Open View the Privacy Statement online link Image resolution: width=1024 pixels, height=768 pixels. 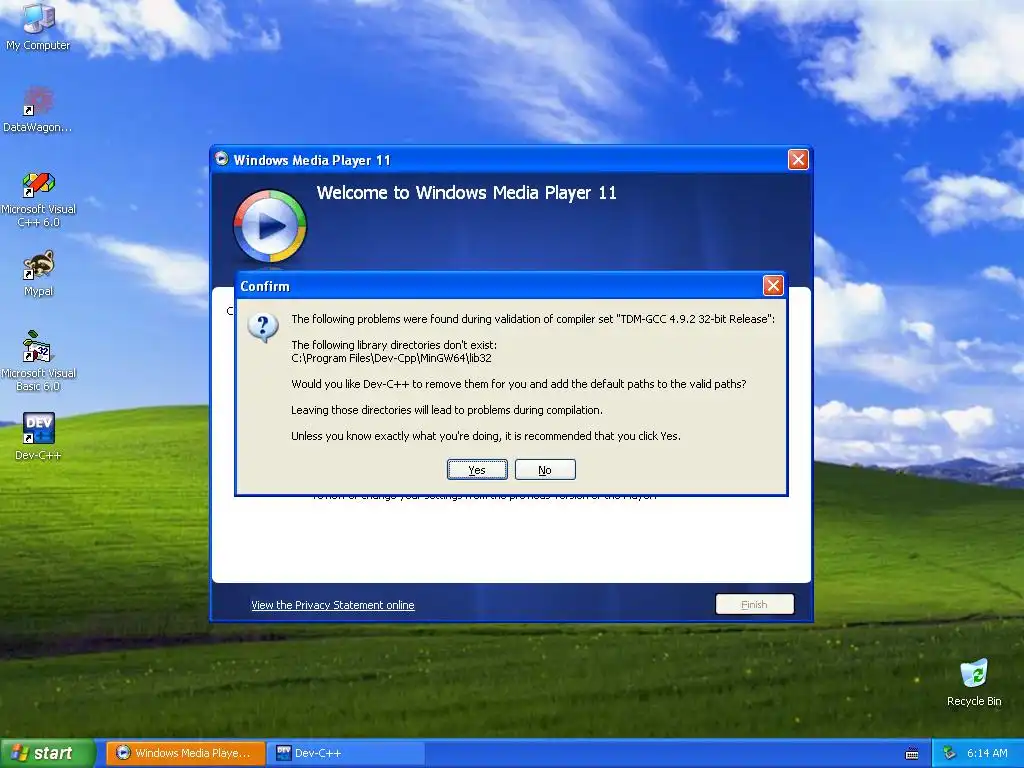click(332, 605)
